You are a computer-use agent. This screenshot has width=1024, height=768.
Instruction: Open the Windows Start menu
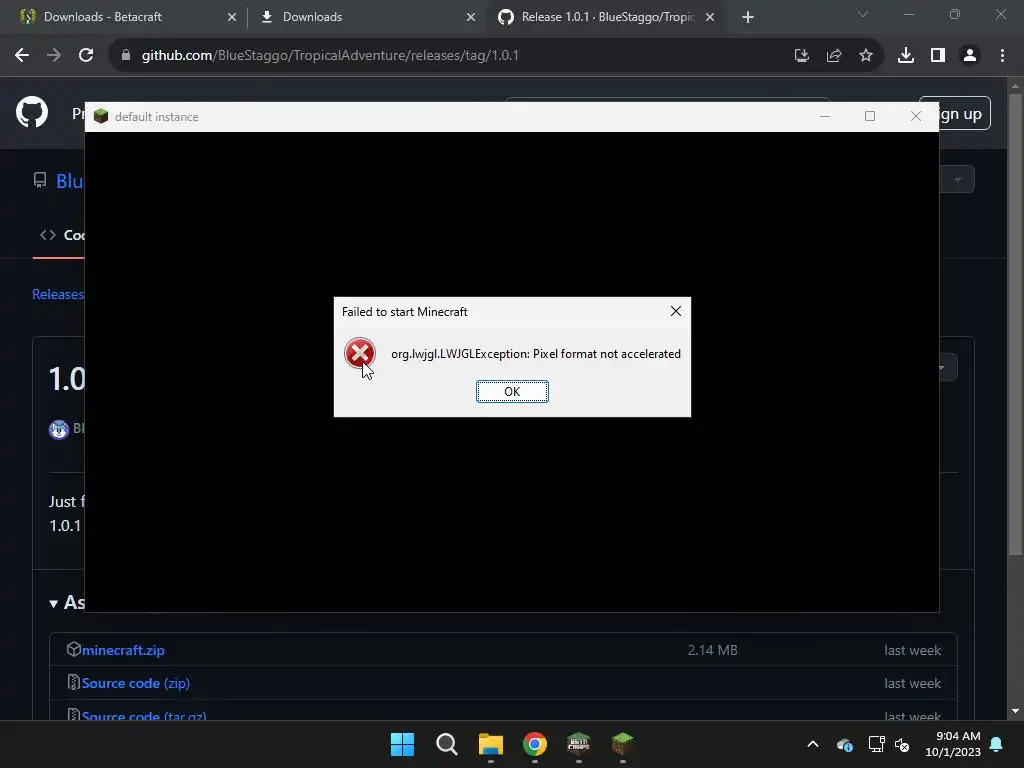[x=402, y=744]
